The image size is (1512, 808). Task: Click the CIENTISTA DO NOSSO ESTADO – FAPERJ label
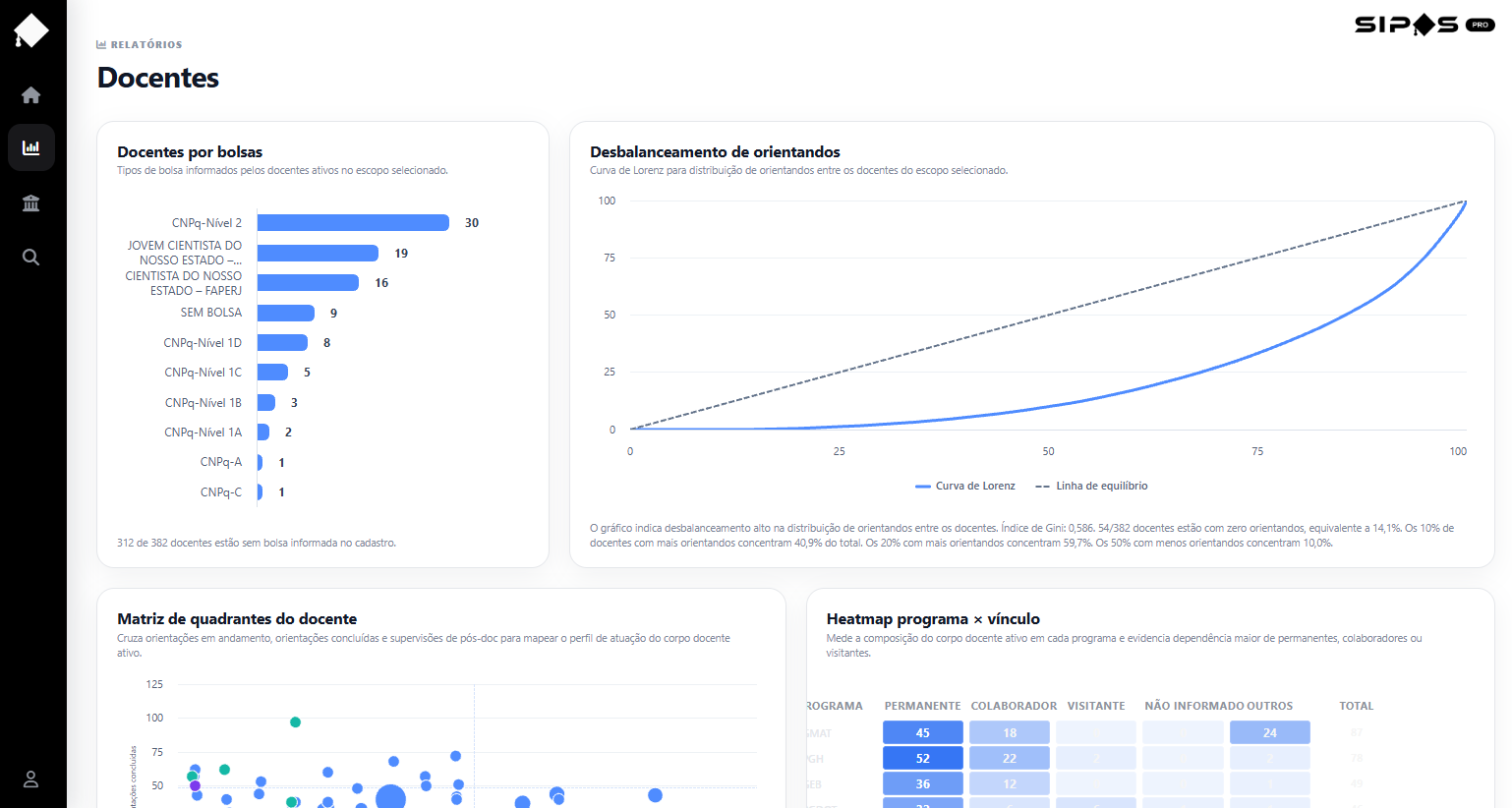click(183, 283)
